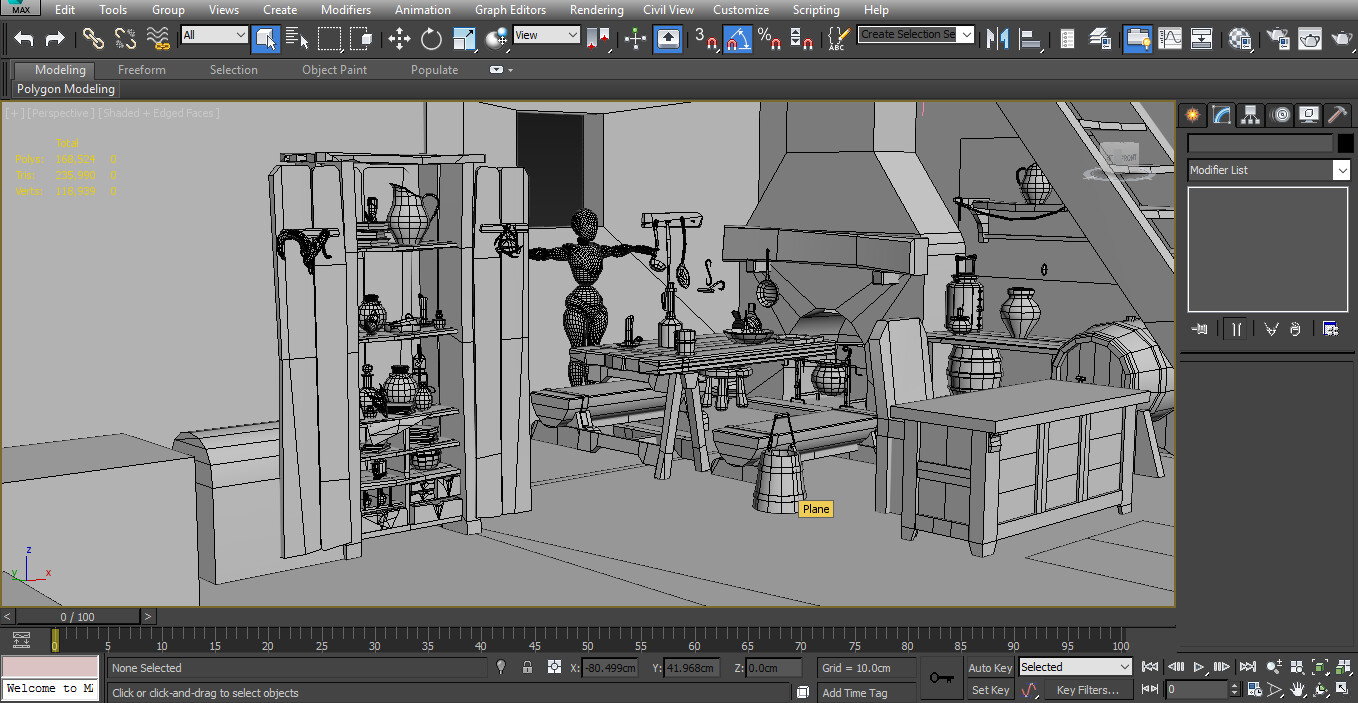This screenshot has height=703, width=1358.
Task: Switch to the Hierarchy command panel
Action: pos(1250,114)
